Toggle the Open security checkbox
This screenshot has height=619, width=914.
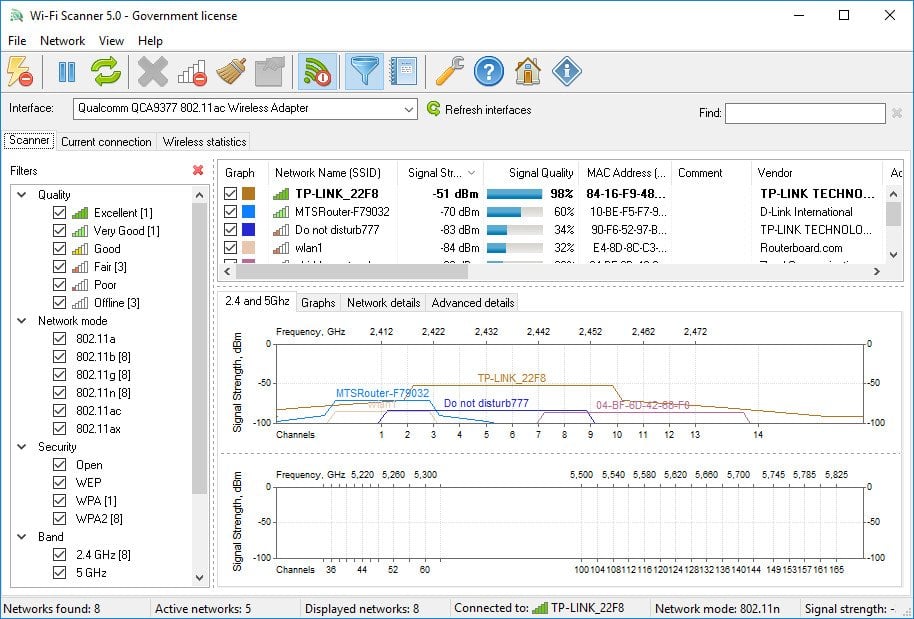coord(59,465)
